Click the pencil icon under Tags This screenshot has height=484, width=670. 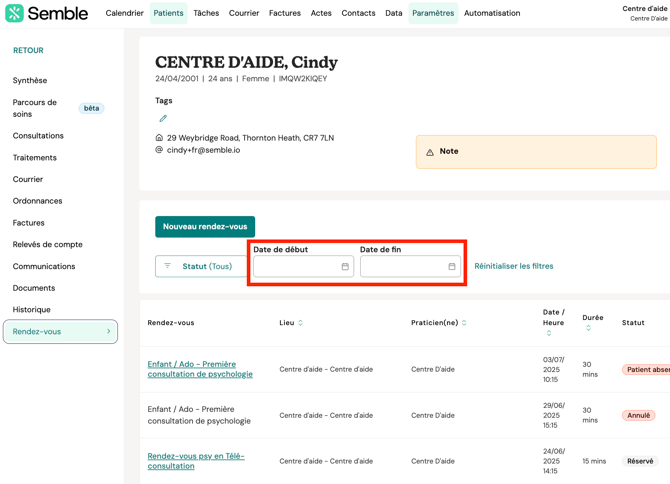[163, 119]
